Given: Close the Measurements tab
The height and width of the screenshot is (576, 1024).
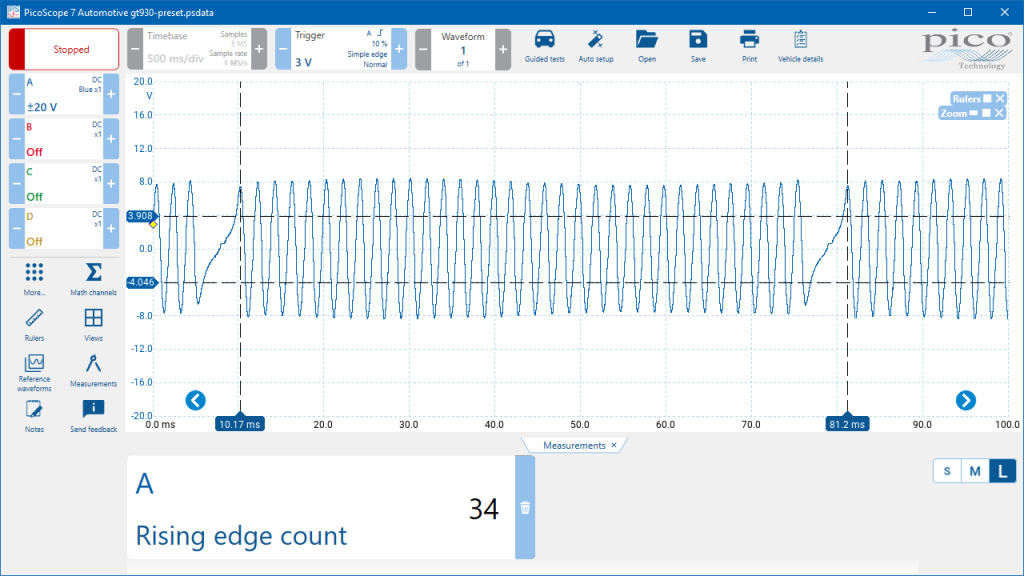Looking at the screenshot, I should [614, 445].
